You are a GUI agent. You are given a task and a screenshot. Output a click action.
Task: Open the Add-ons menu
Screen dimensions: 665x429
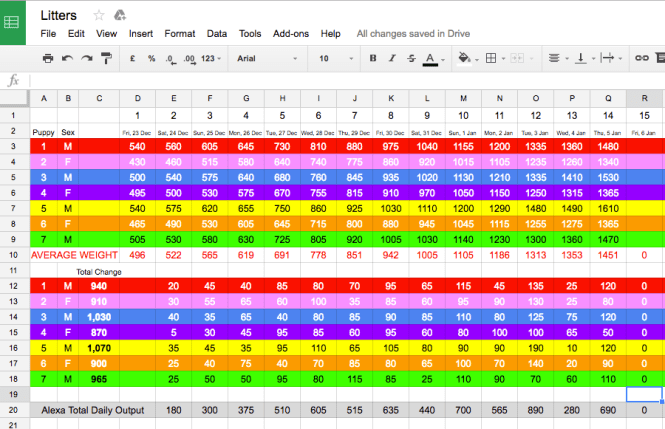point(291,33)
